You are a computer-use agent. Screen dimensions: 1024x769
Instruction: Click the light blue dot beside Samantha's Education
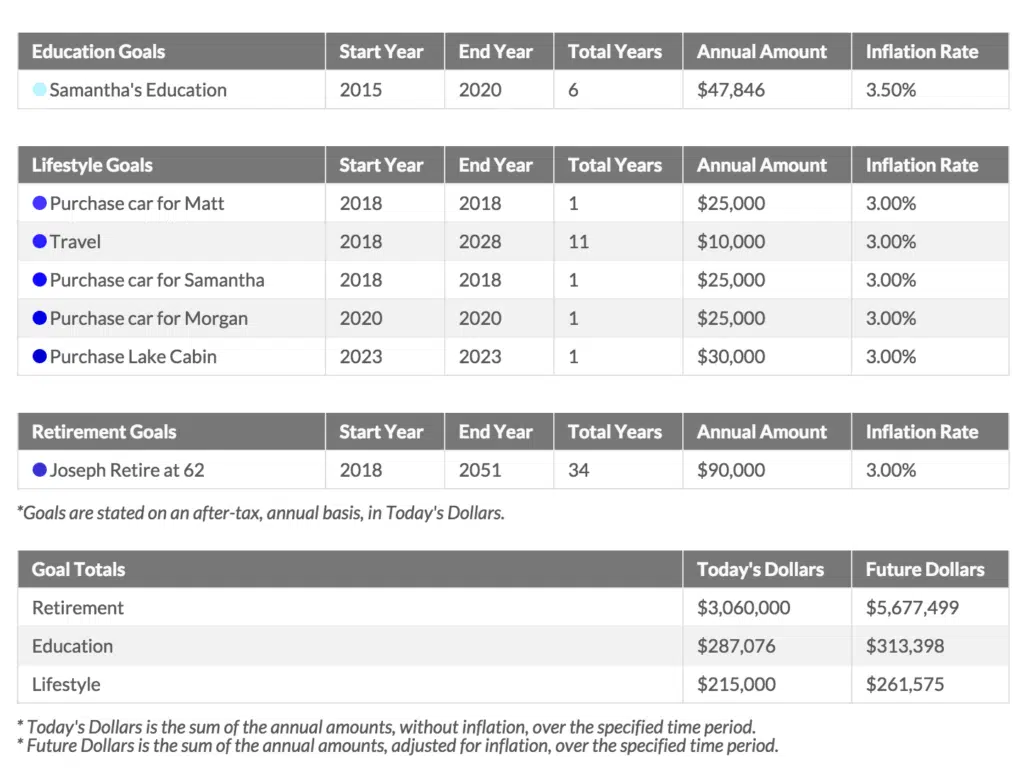pyautogui.click(x=39, y=90)
